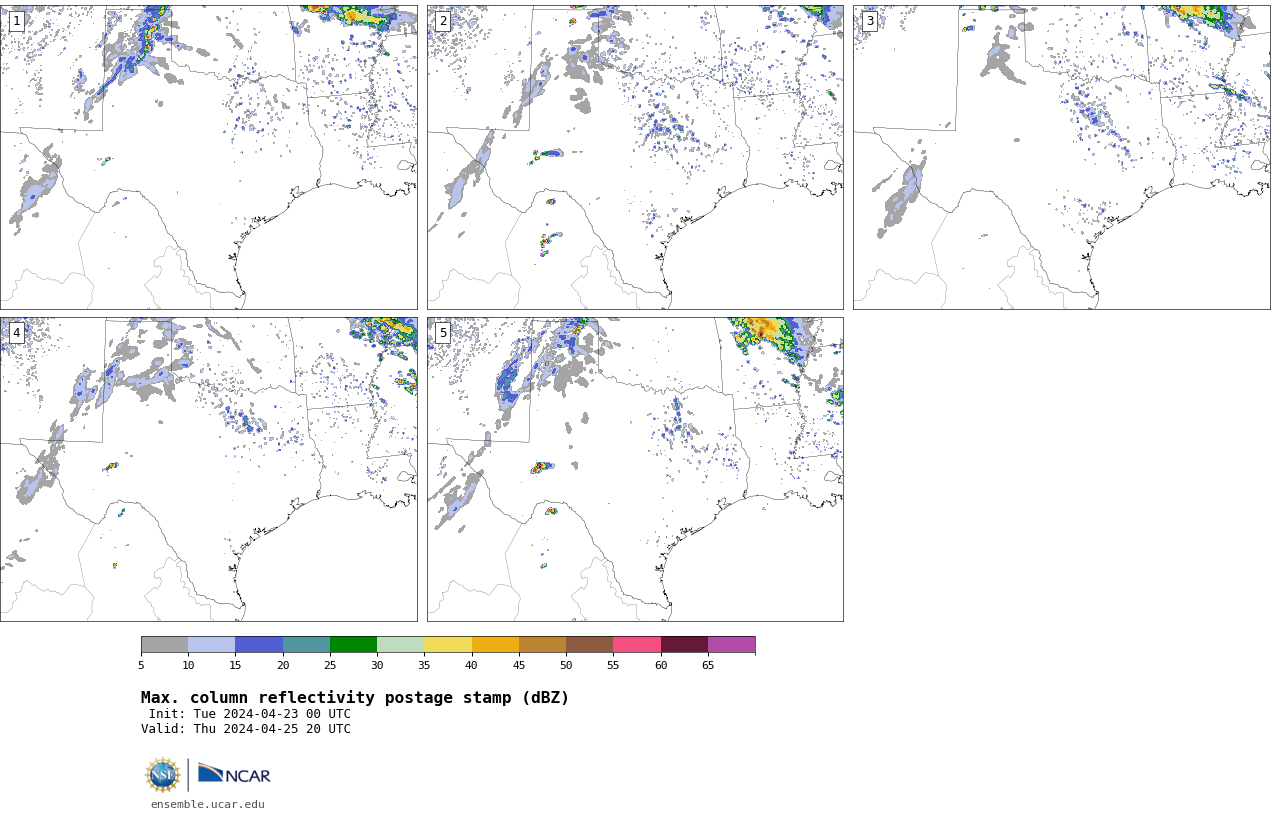Screen dimensions: 1280x815
Task: Click the Max. column reflectivity title text
Action: [355, 698]
